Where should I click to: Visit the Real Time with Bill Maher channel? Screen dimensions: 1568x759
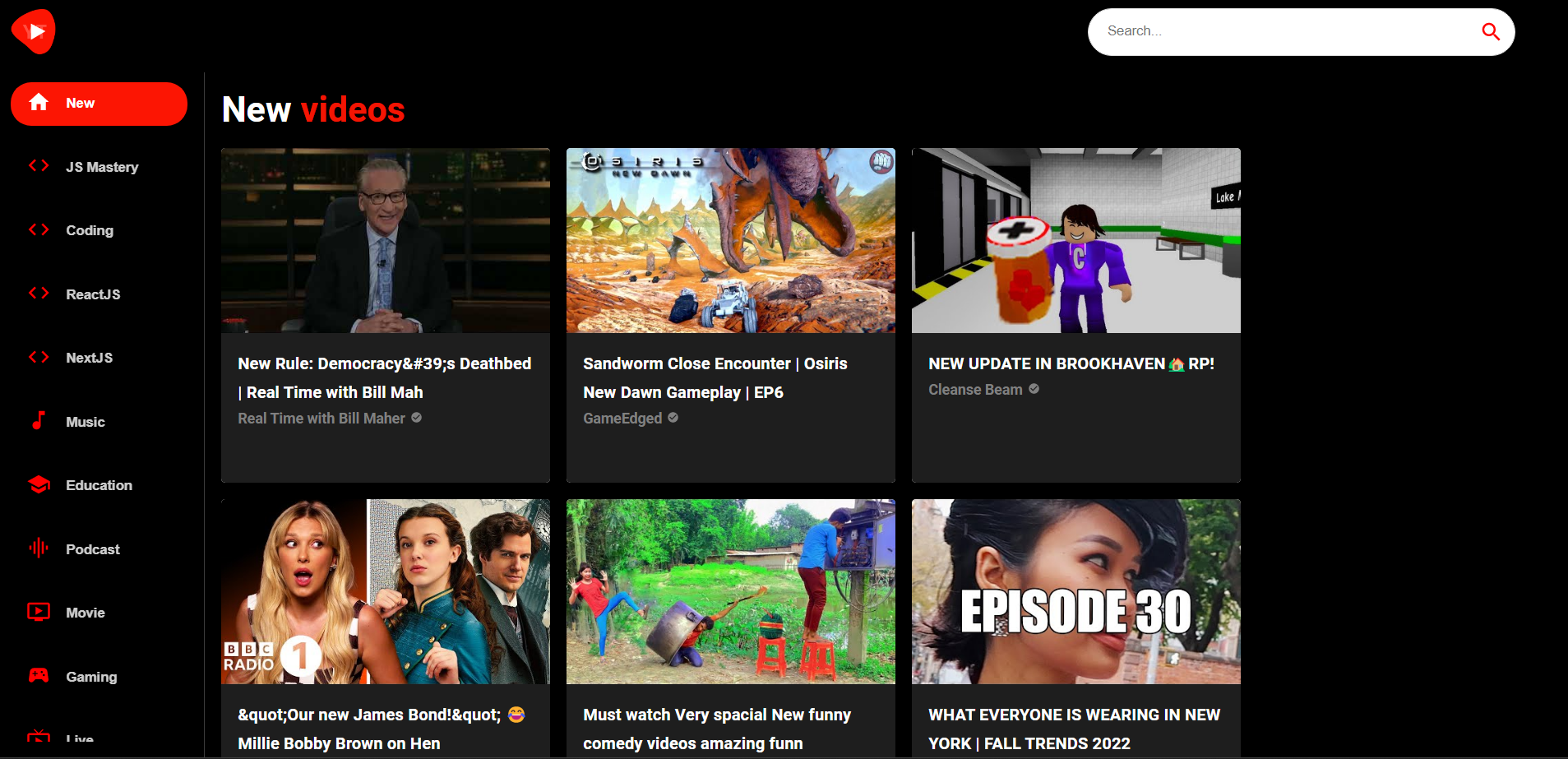pos(321,419)
